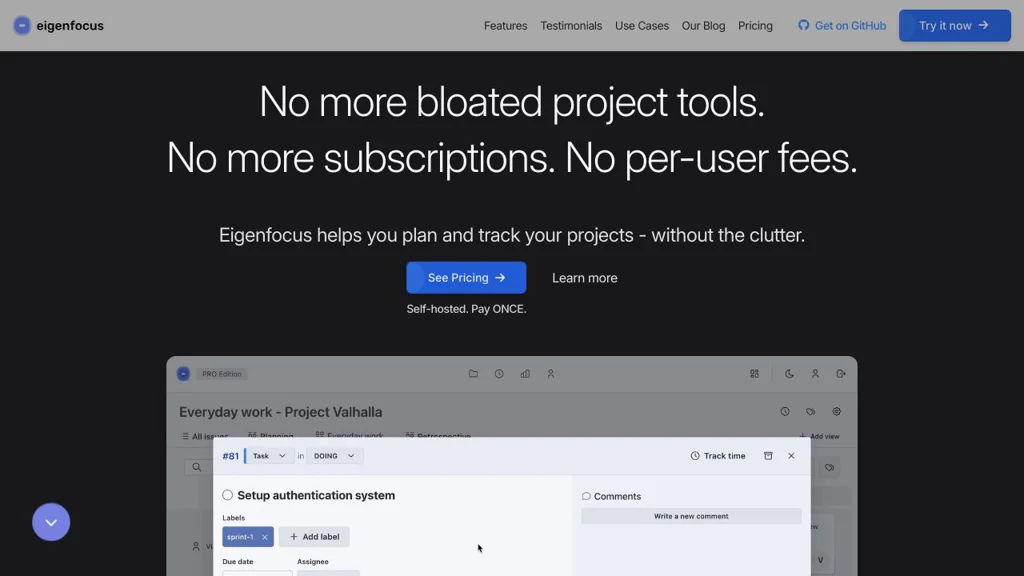Click the Try it now button
Image resolution: width=1024 pixels, height=576 pixels.
[954, 26]
